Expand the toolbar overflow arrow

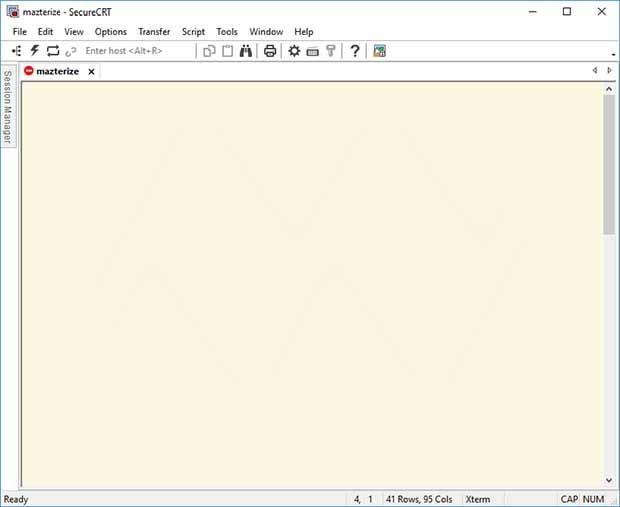point(612,55)
